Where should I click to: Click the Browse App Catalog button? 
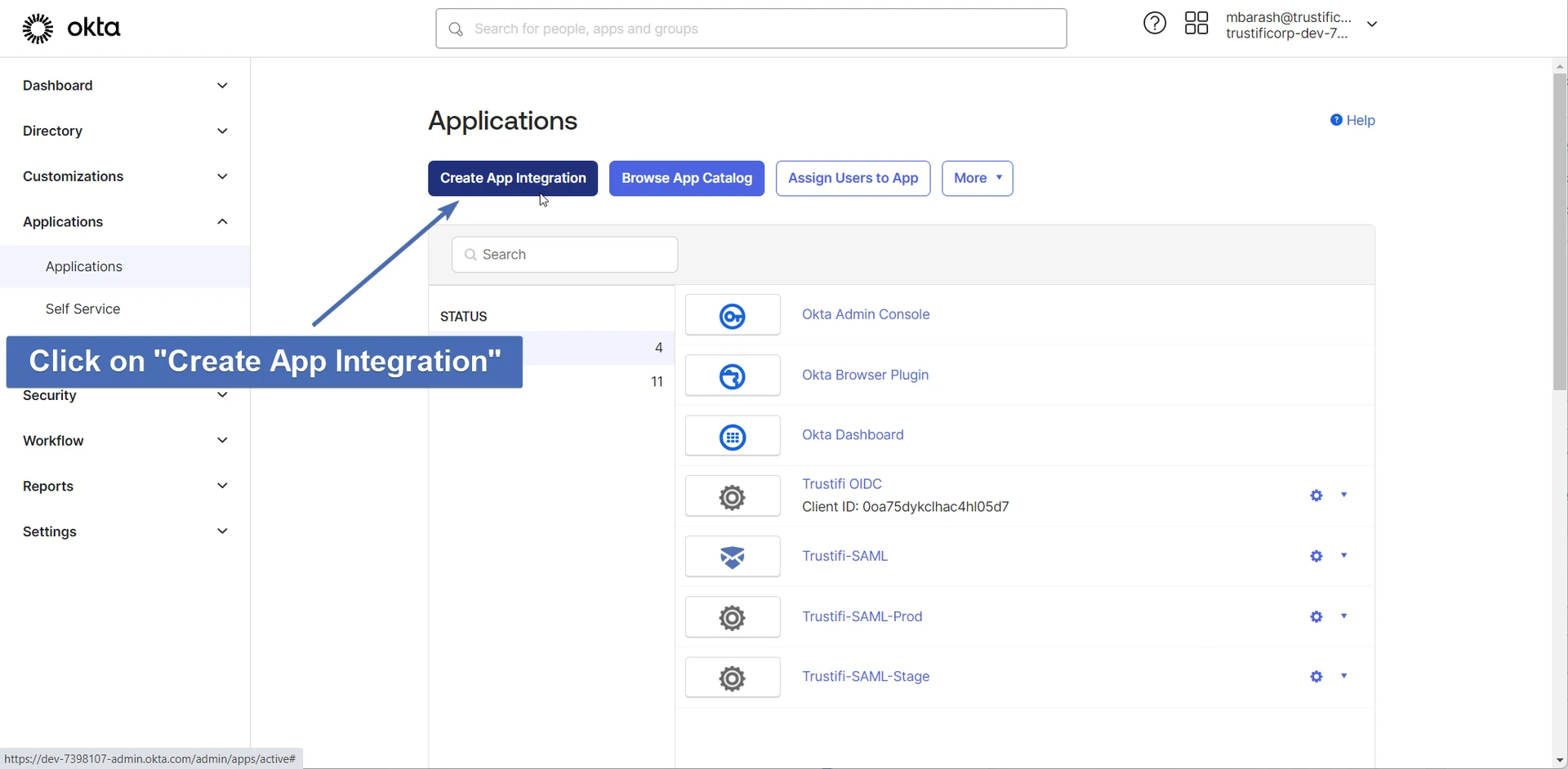coord(686,178)
